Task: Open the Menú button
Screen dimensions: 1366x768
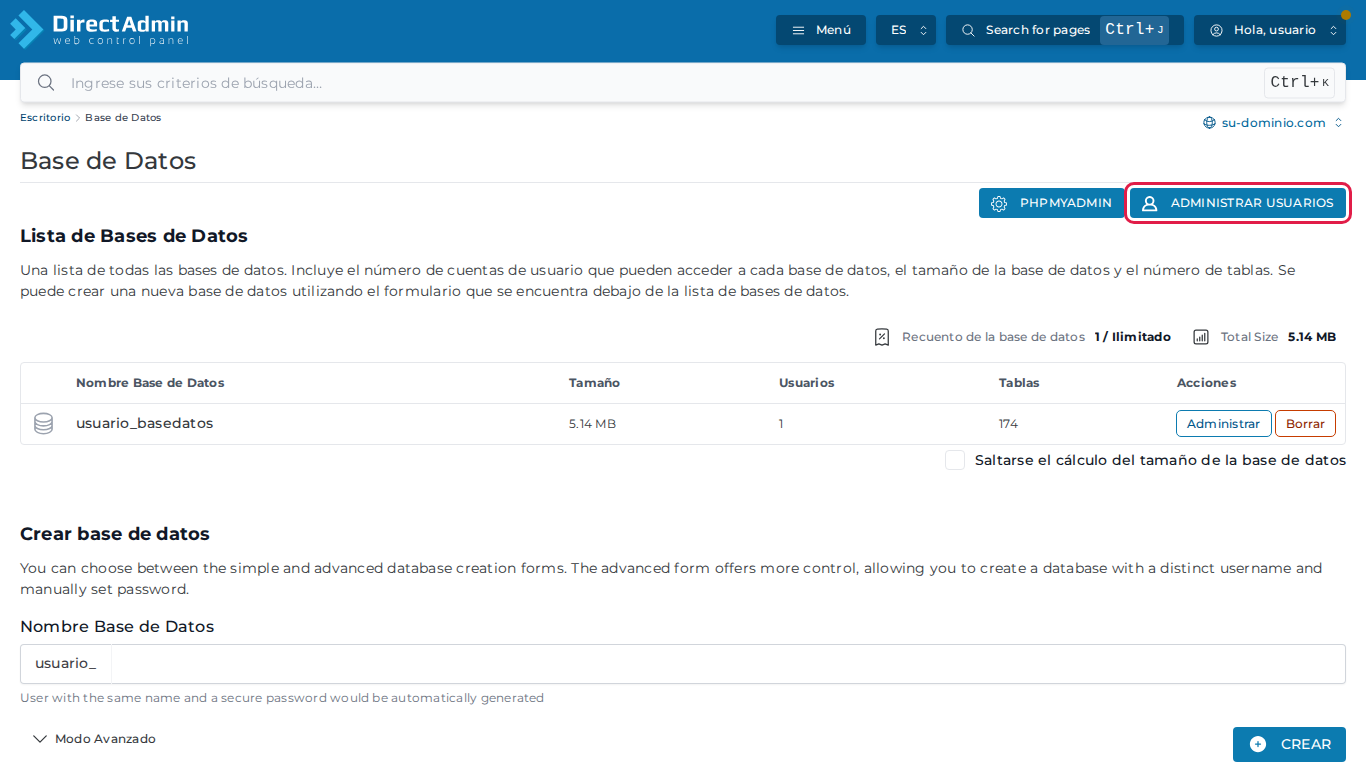Action: pyautogui.click(x=821, y=30)
